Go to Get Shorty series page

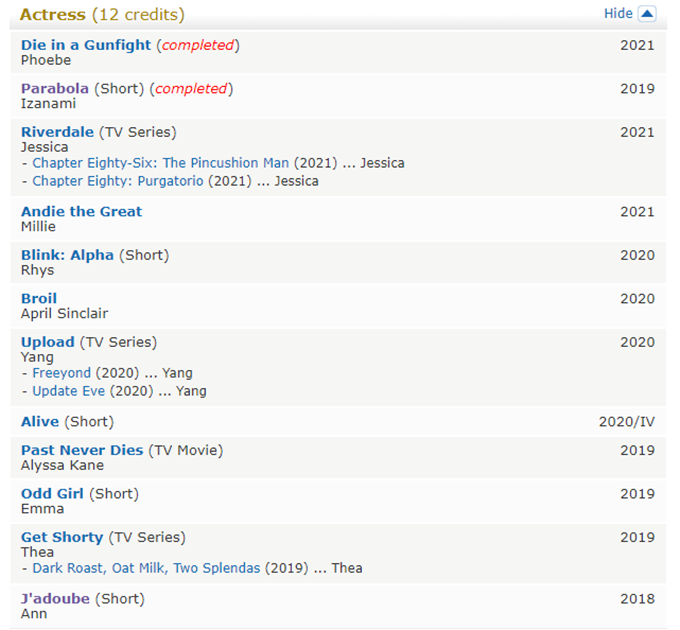click(62, 537)
